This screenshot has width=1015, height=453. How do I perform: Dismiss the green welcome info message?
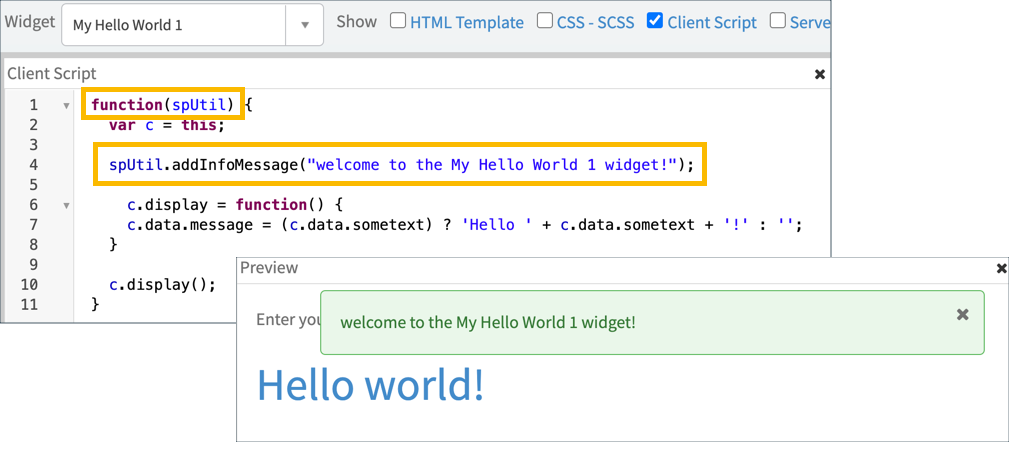tap(962, 315)
